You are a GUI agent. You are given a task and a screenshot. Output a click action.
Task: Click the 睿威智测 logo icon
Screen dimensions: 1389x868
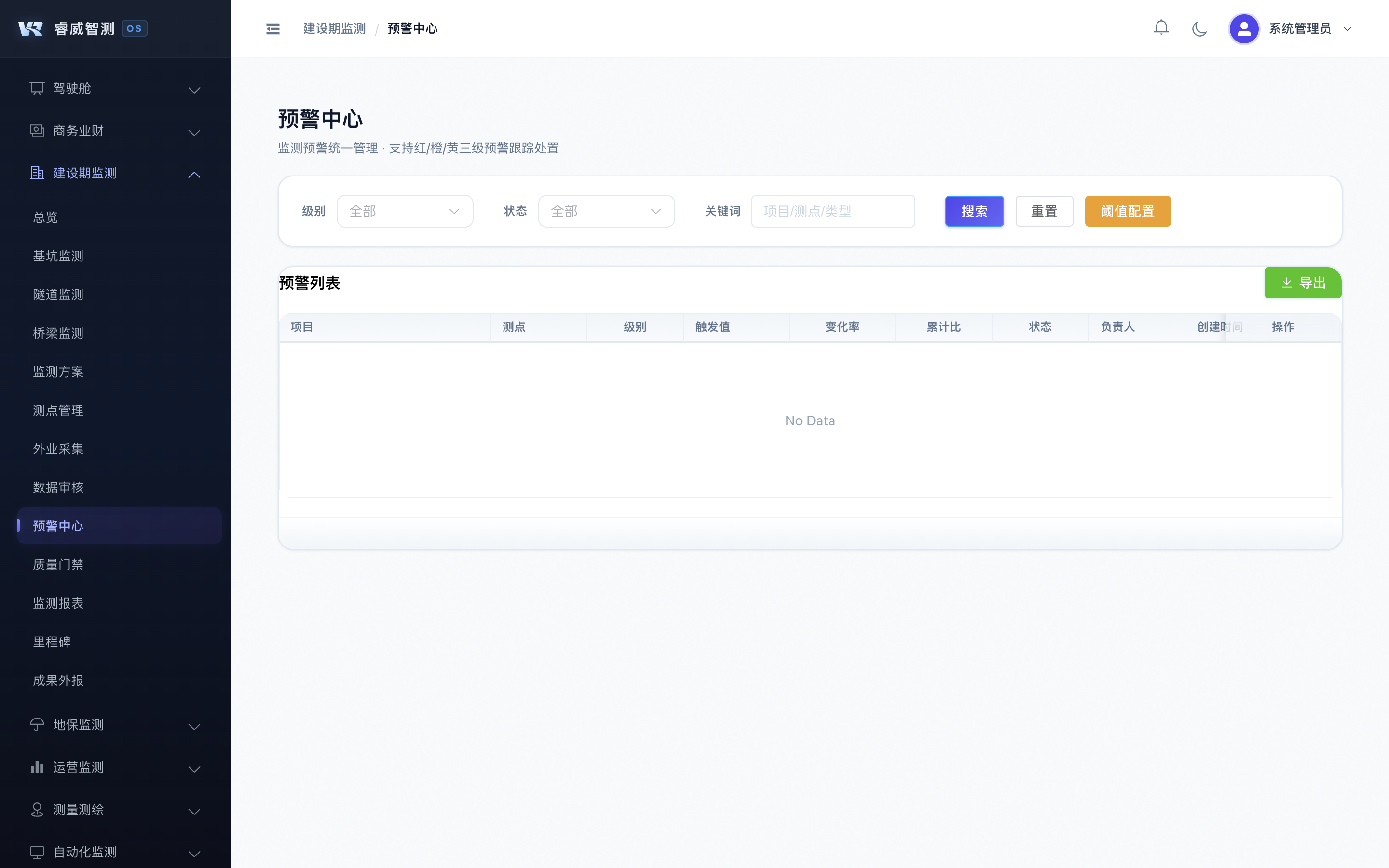[30, 29]
